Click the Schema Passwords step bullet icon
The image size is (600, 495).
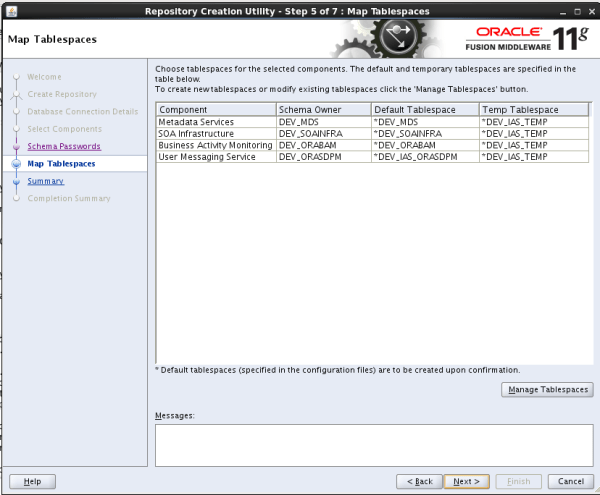[16, 147]
